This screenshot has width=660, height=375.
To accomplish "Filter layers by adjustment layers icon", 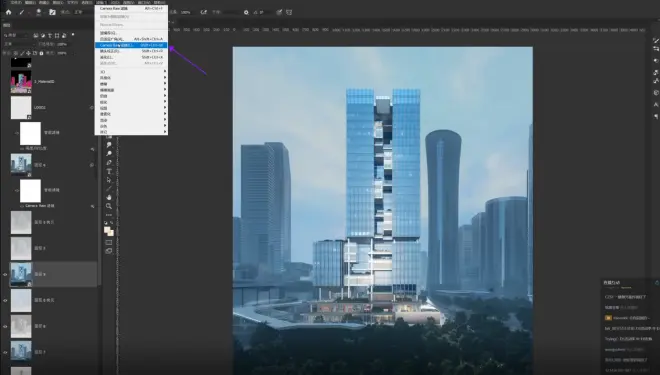I will click(43, 35).
